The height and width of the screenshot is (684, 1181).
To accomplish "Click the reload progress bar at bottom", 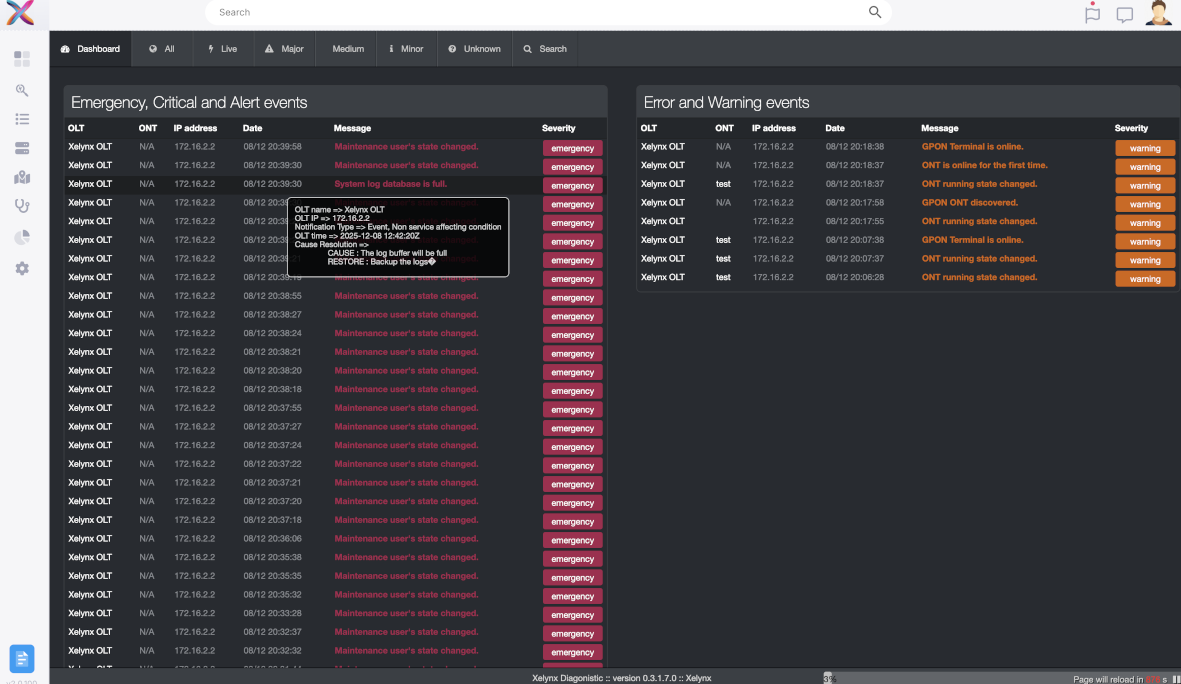I will click(x=940, y=678).
